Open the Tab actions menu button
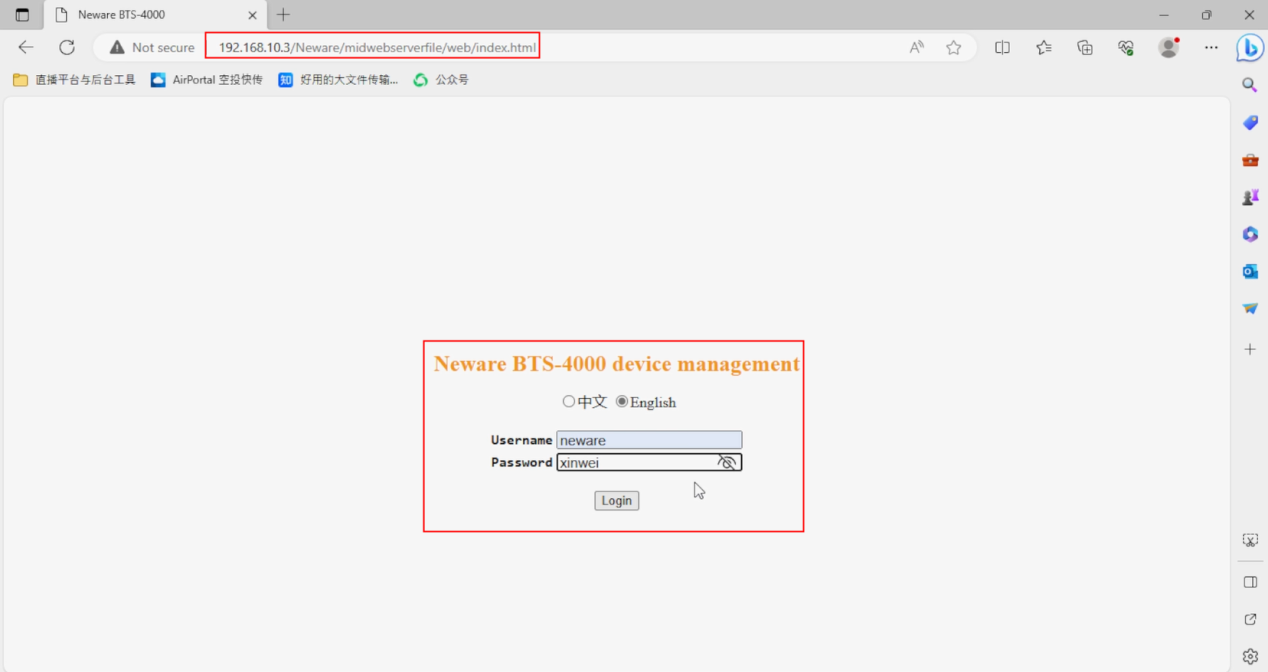The height and width of the screenshot is (672, 1268). (22, 15)
